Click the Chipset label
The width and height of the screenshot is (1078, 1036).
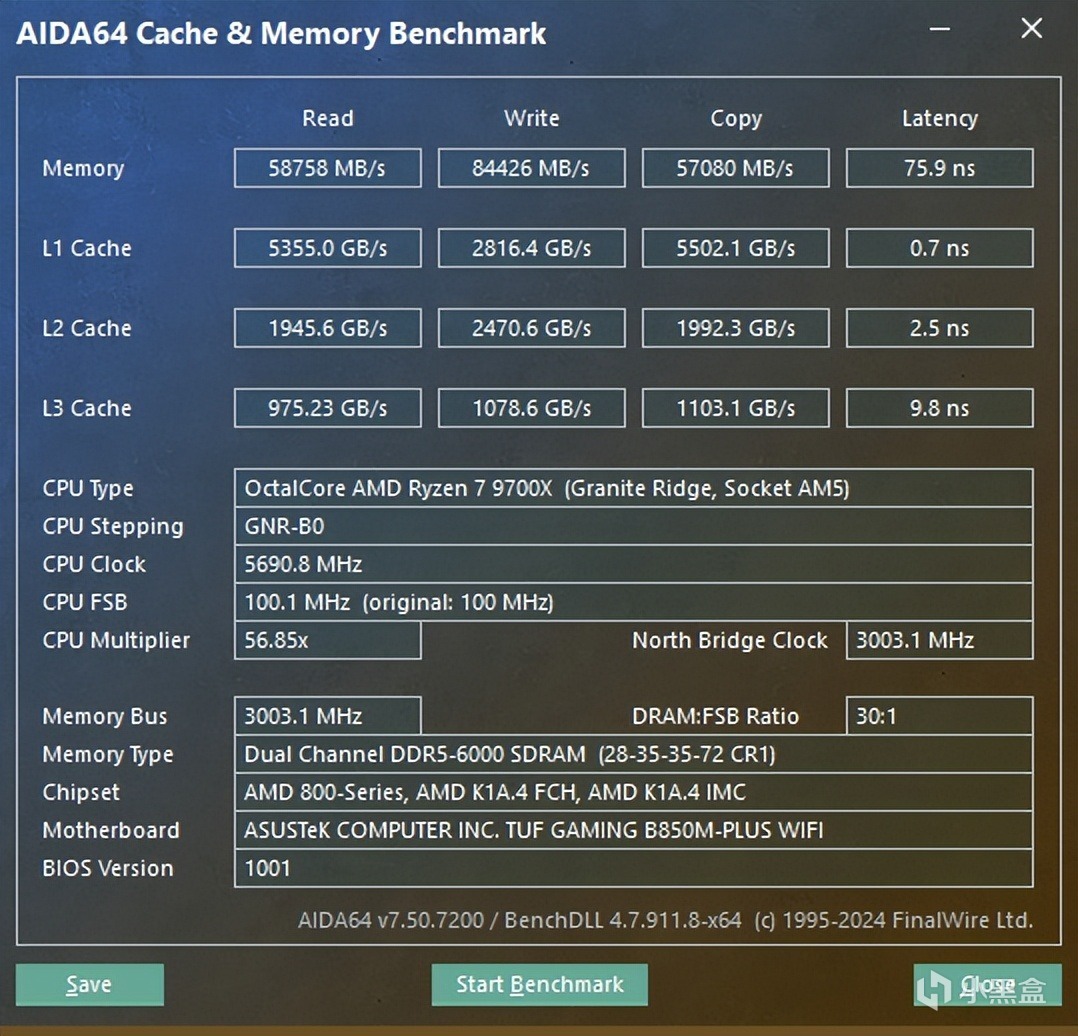coord(80,793)
